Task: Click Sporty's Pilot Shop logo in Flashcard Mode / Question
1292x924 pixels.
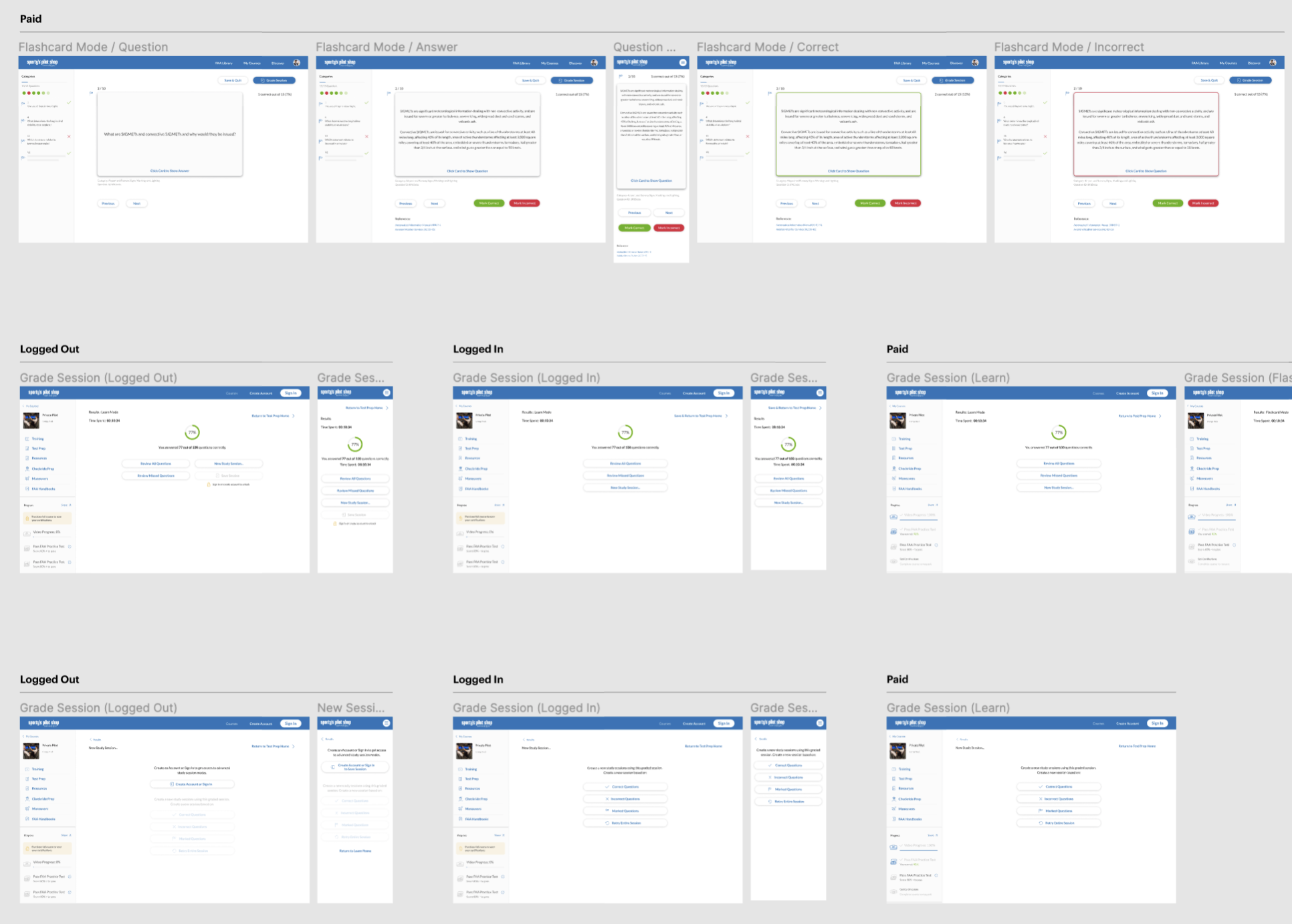Action: 42,63
